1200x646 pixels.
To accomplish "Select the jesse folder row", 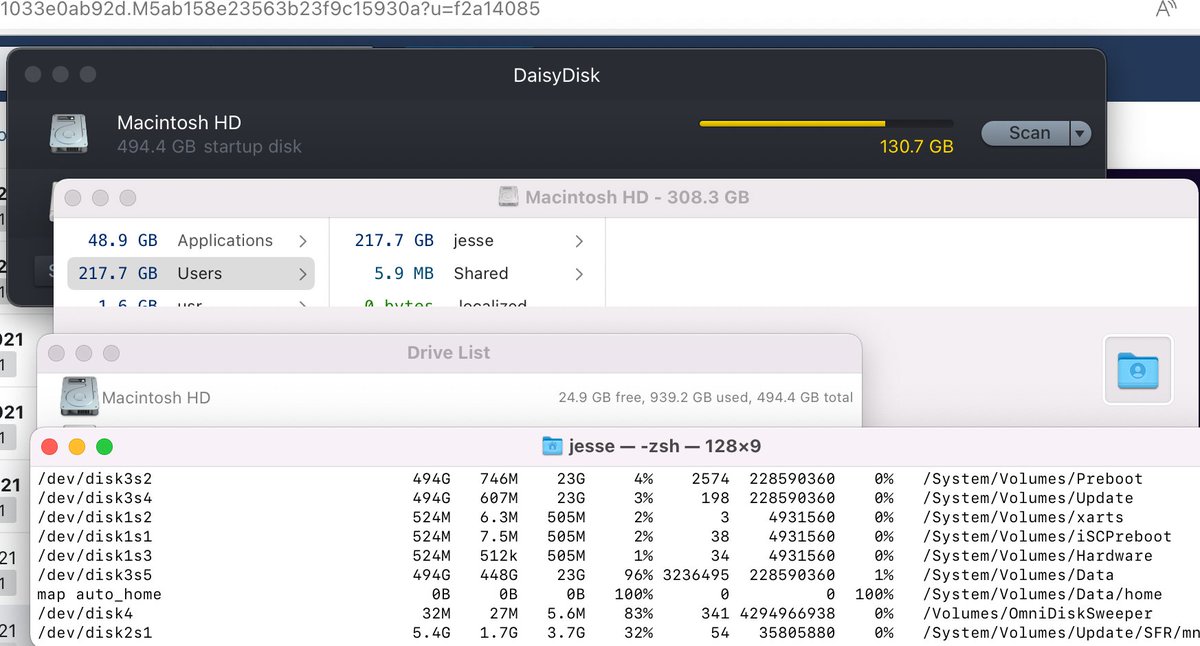I will tap(467, 240).
